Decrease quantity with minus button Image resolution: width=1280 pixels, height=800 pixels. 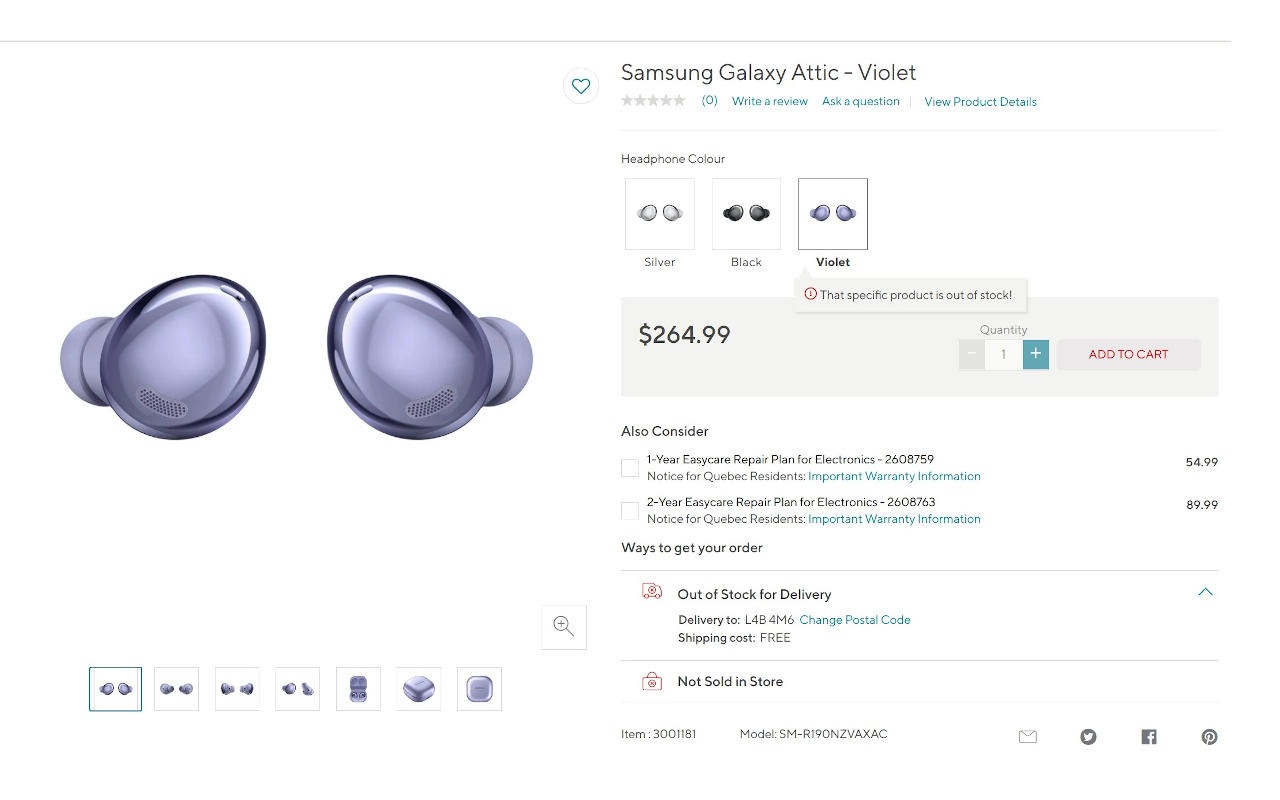point(971,354)
